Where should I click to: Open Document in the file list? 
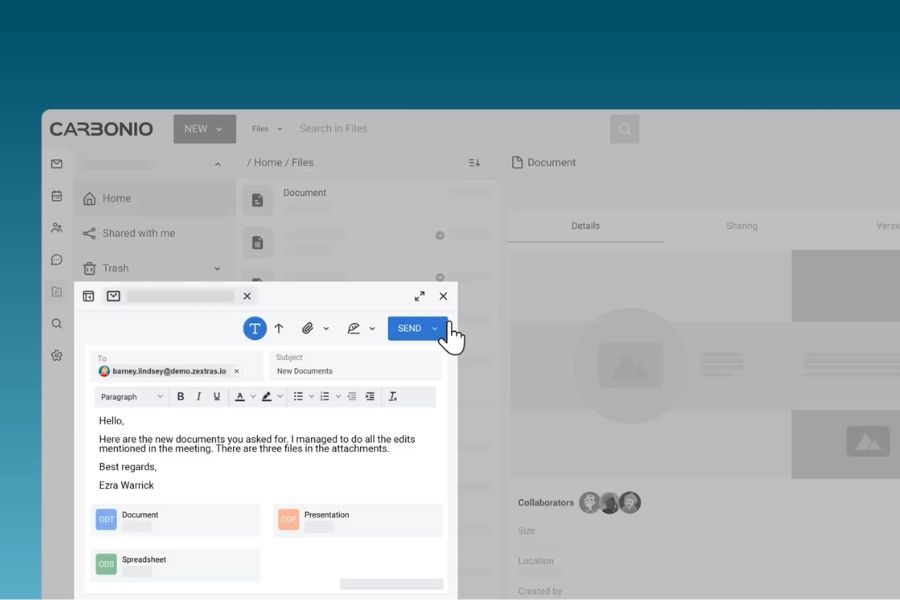[x=367, y=200]
